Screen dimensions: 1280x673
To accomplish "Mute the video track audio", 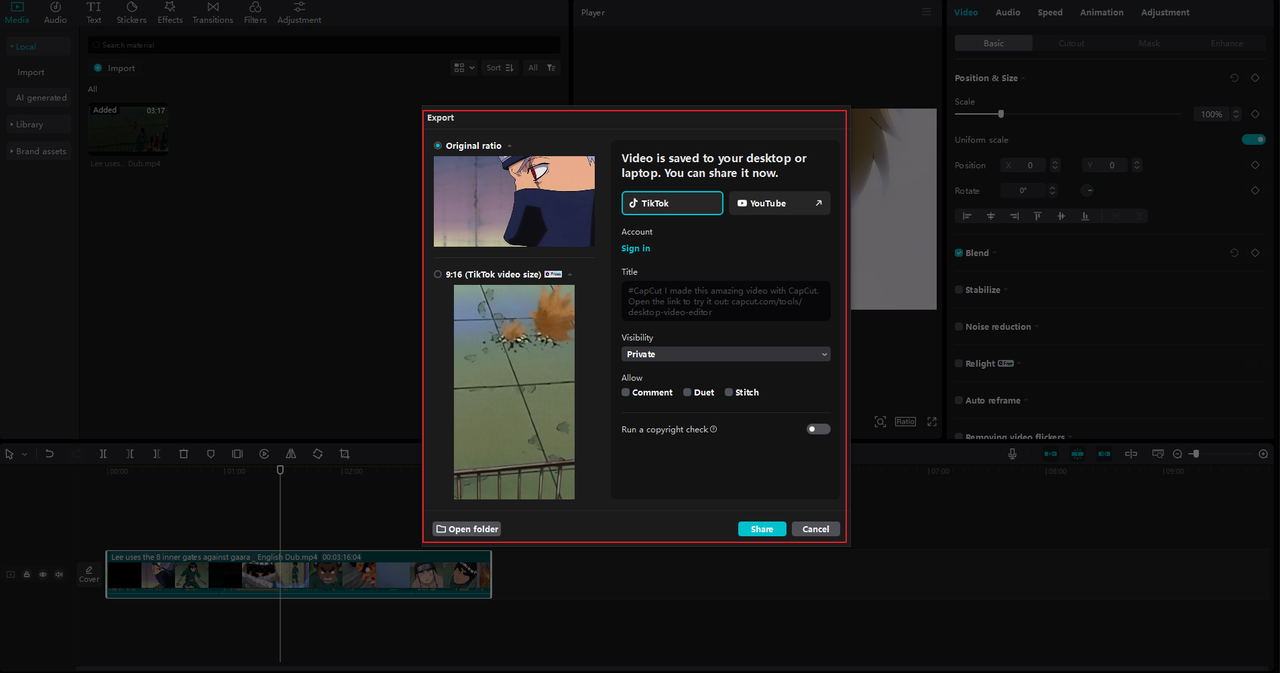I will (59, 574).
